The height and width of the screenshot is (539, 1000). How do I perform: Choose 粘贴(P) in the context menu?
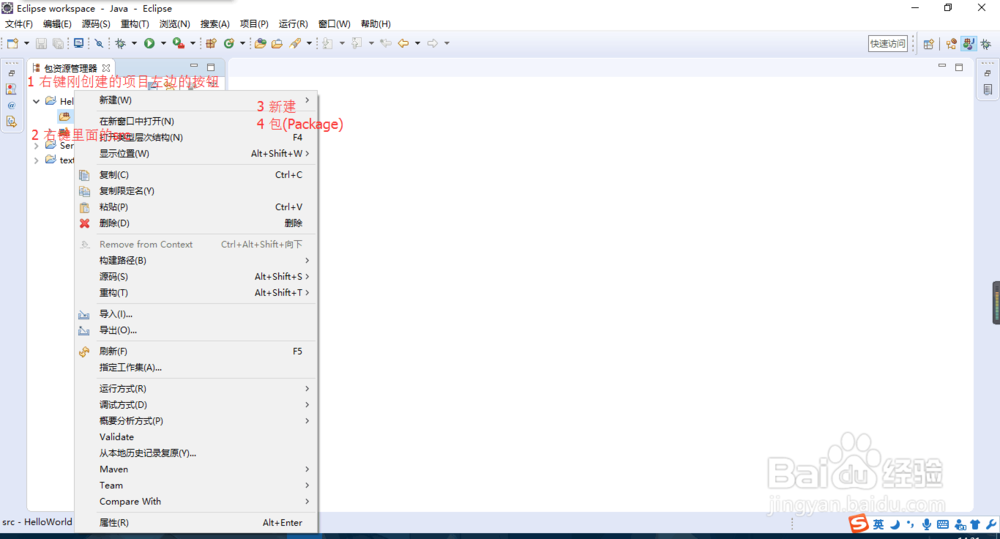pos(196,207)
